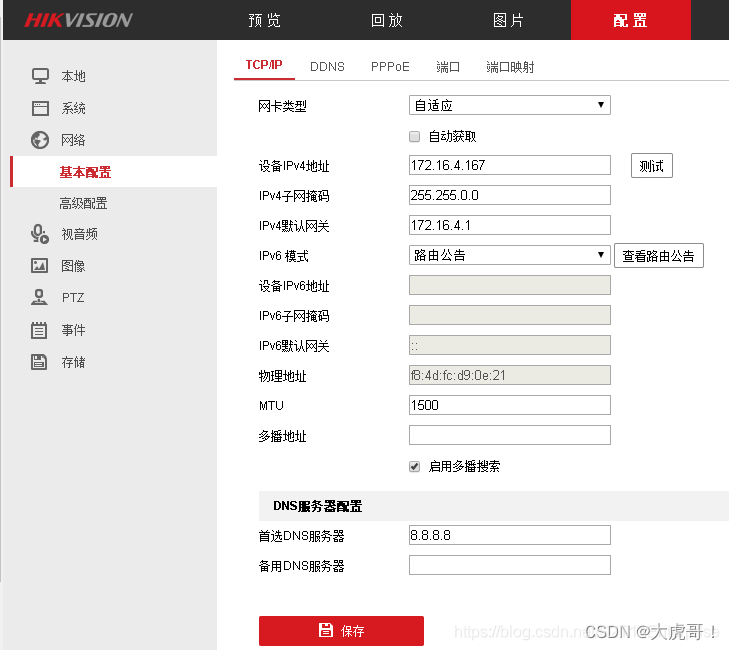Open the 端口映射 port mapping tab
This screenshot has height=650, width=729.
510,67
